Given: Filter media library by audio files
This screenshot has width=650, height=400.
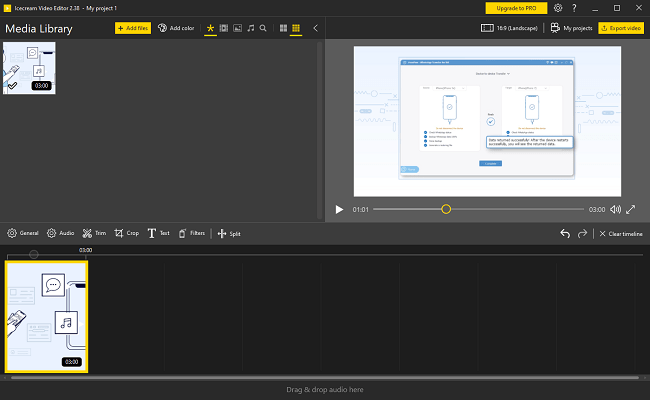Looking at the screenshot, I should [251, 28].
